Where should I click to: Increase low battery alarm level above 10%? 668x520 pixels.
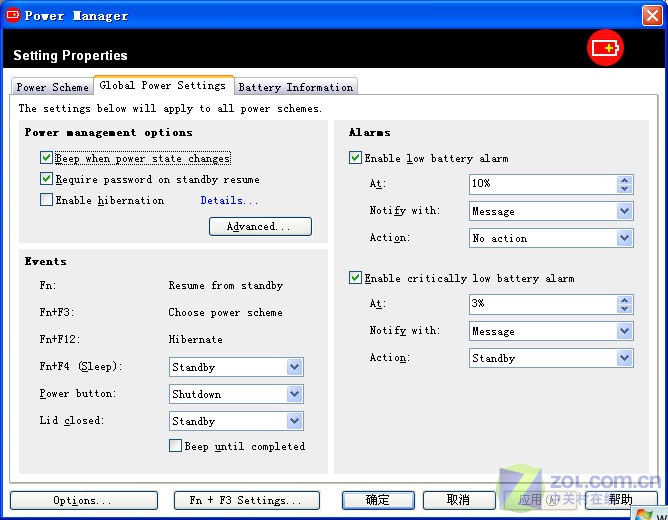pos(625,180)
